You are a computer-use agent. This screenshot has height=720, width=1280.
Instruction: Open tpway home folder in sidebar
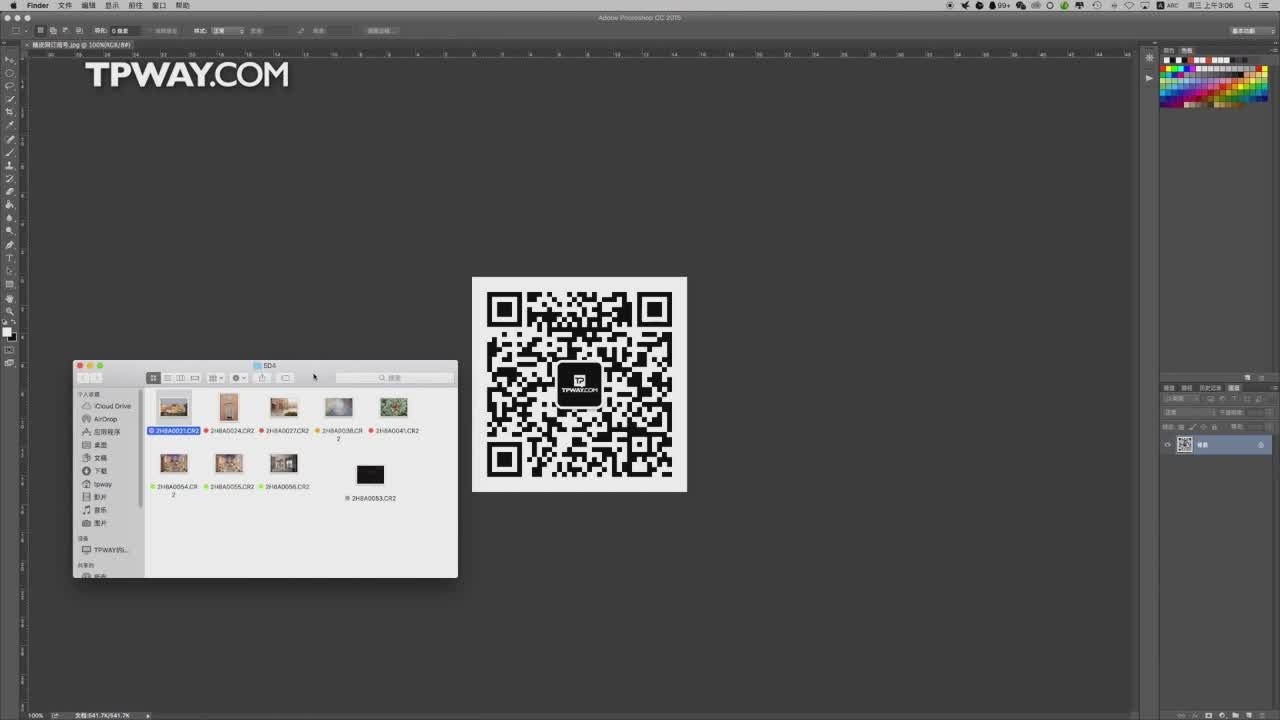97,484
